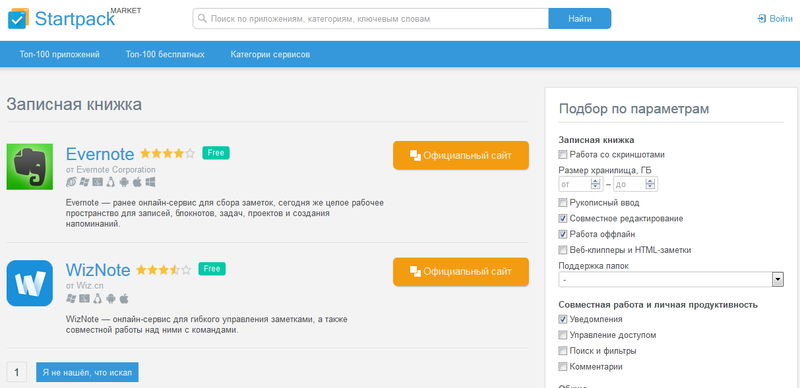The height and width of the screenshot is (388, 800).
Task: Click the web platform icon under Evernote
Action: point(71,182)
